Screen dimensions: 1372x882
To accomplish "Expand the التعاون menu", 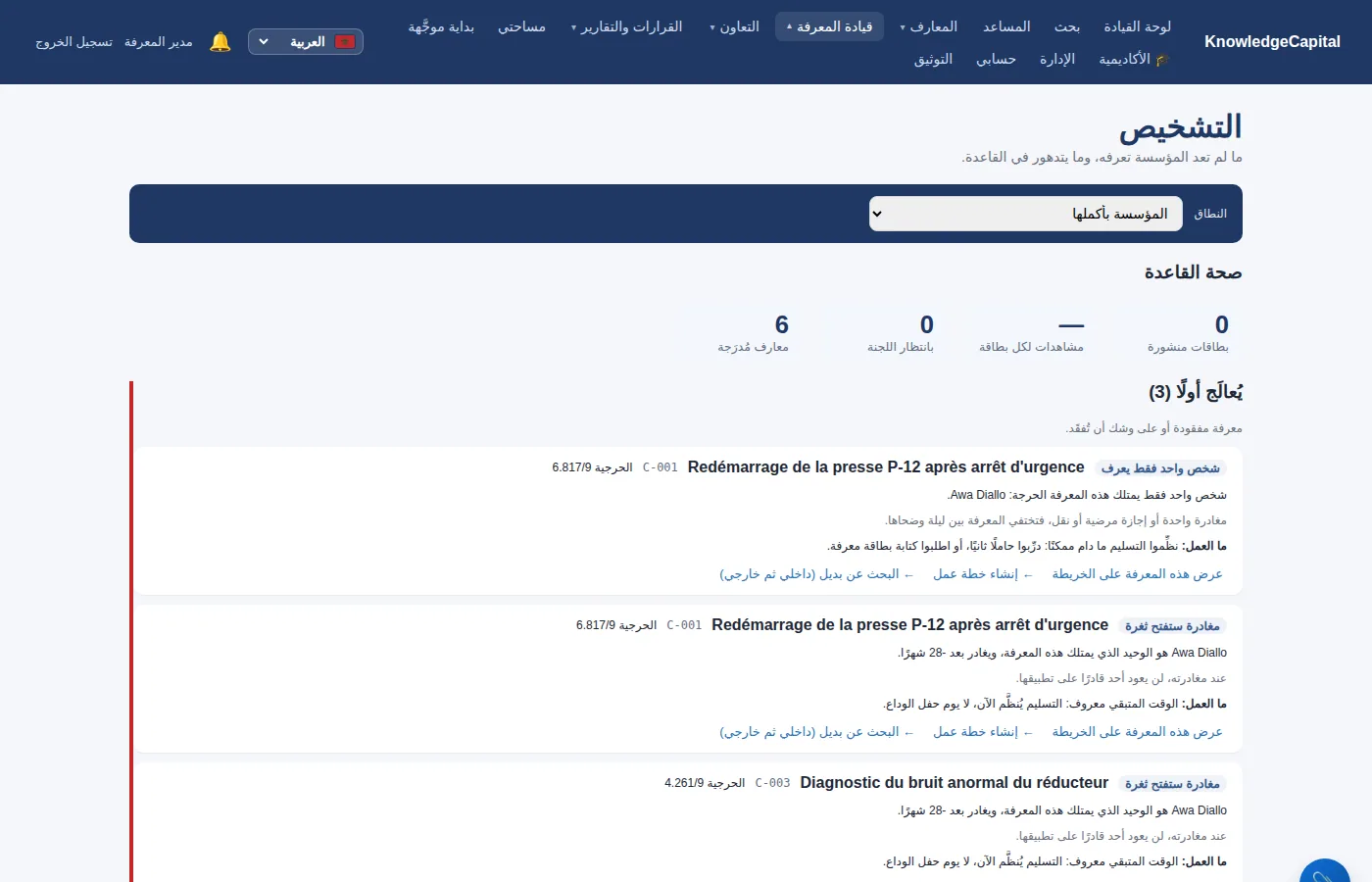I will [734, 26].
